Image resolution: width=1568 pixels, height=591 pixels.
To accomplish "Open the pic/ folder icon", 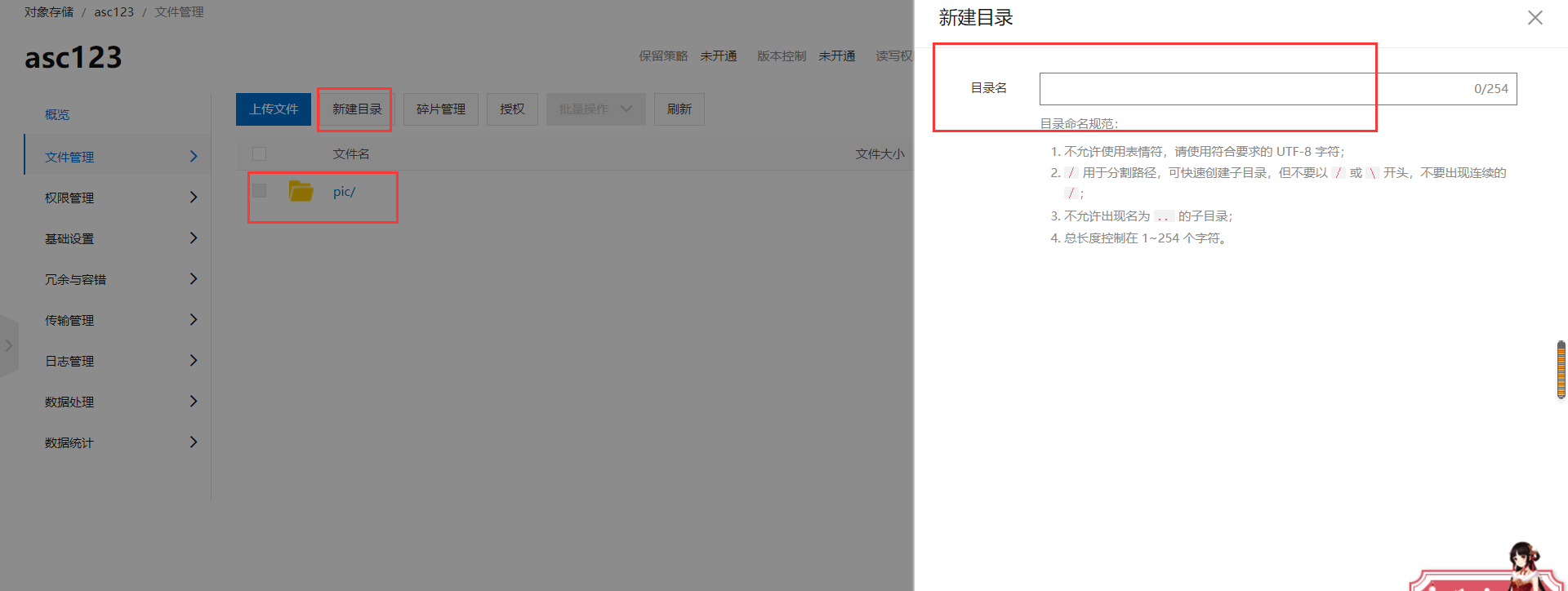I will pyautogui.click(x=301, y=191).
